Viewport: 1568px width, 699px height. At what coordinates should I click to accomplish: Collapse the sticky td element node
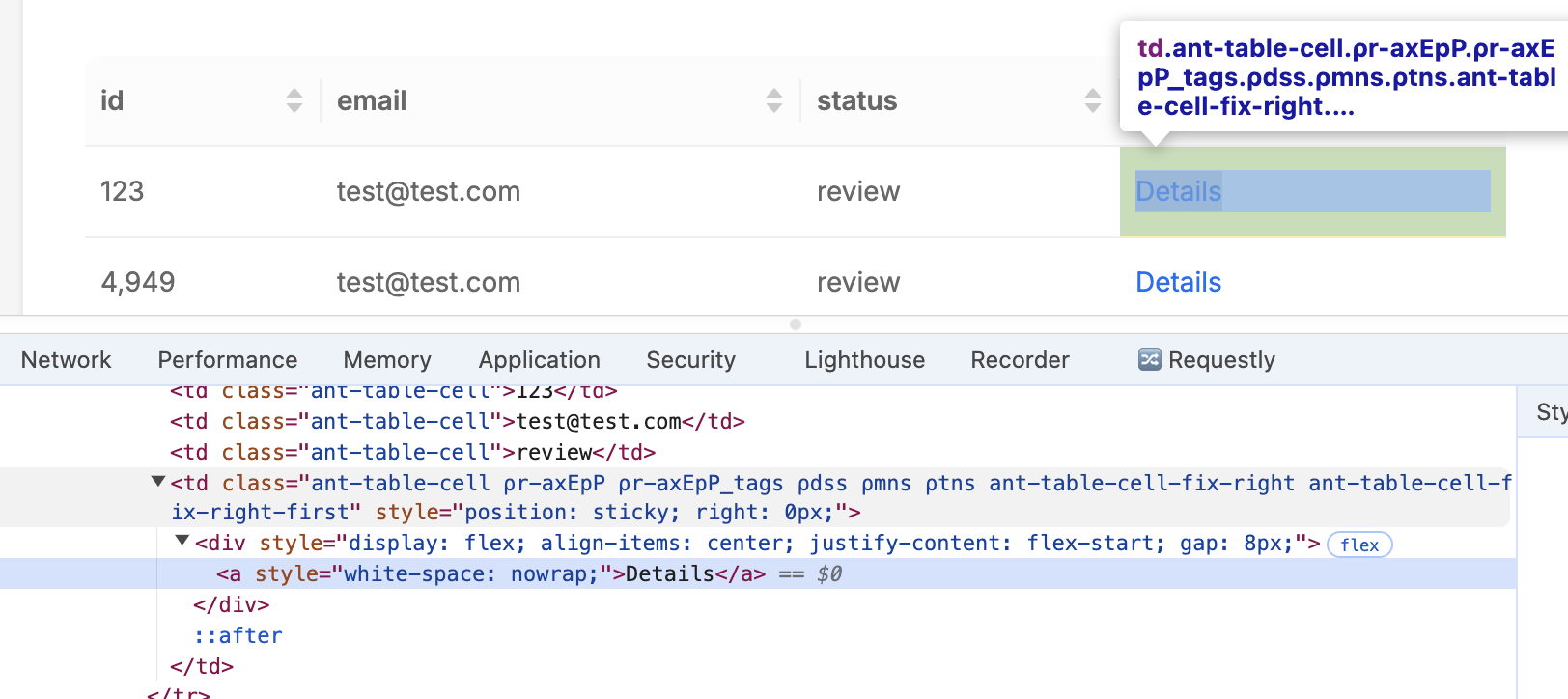(158, 482)
